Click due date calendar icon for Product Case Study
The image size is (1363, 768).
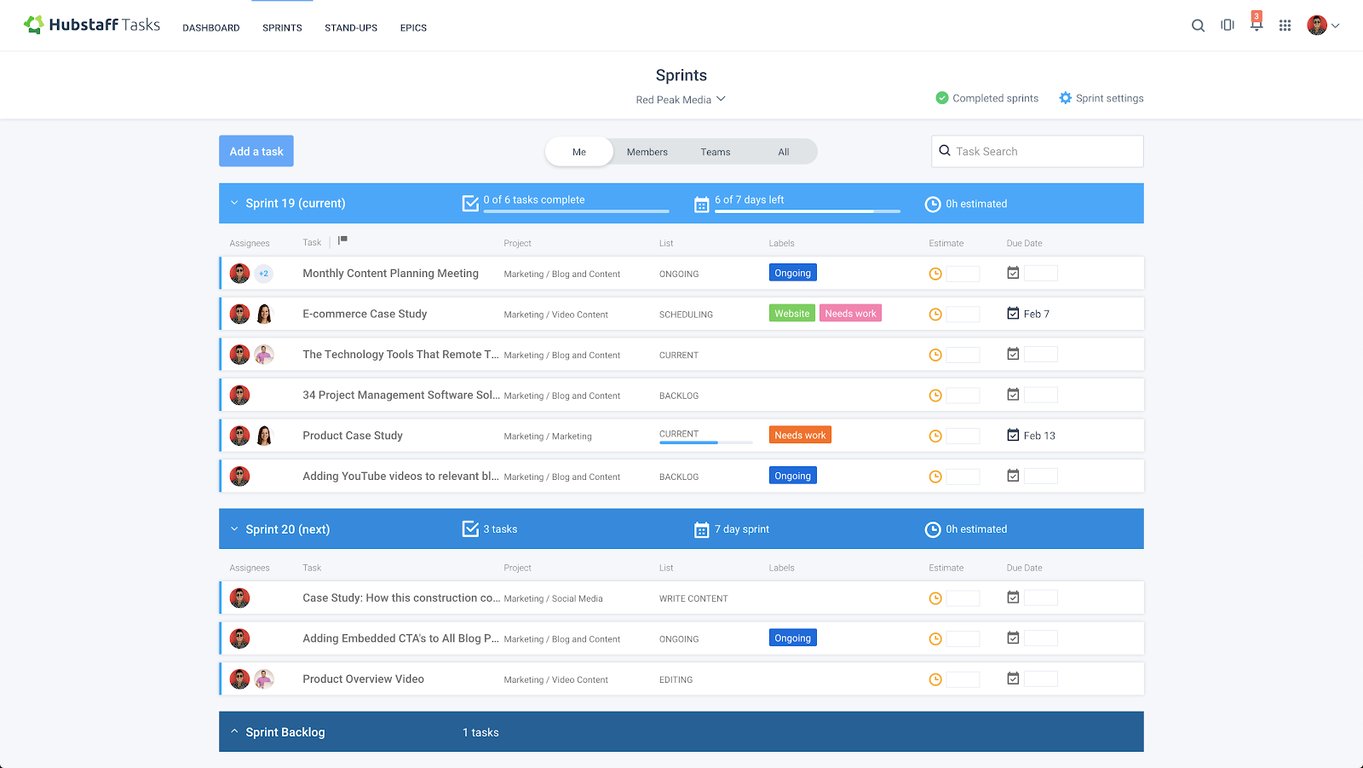(x=1013, y=435)
